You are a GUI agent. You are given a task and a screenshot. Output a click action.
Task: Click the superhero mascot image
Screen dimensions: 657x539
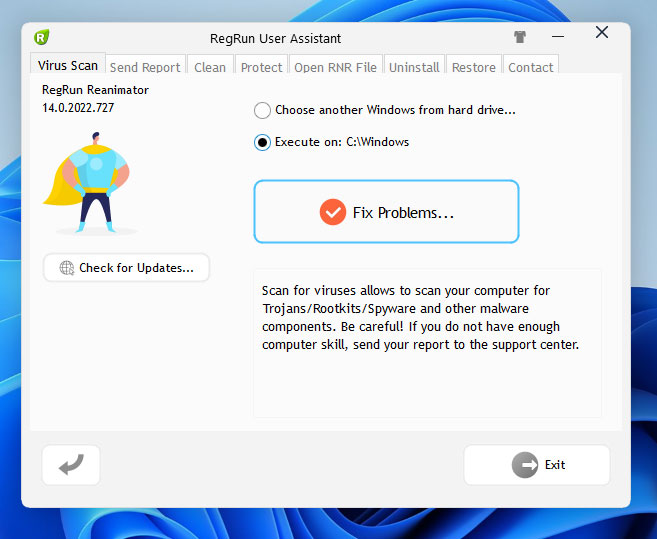pyautogui.click(x=90, y=182)
